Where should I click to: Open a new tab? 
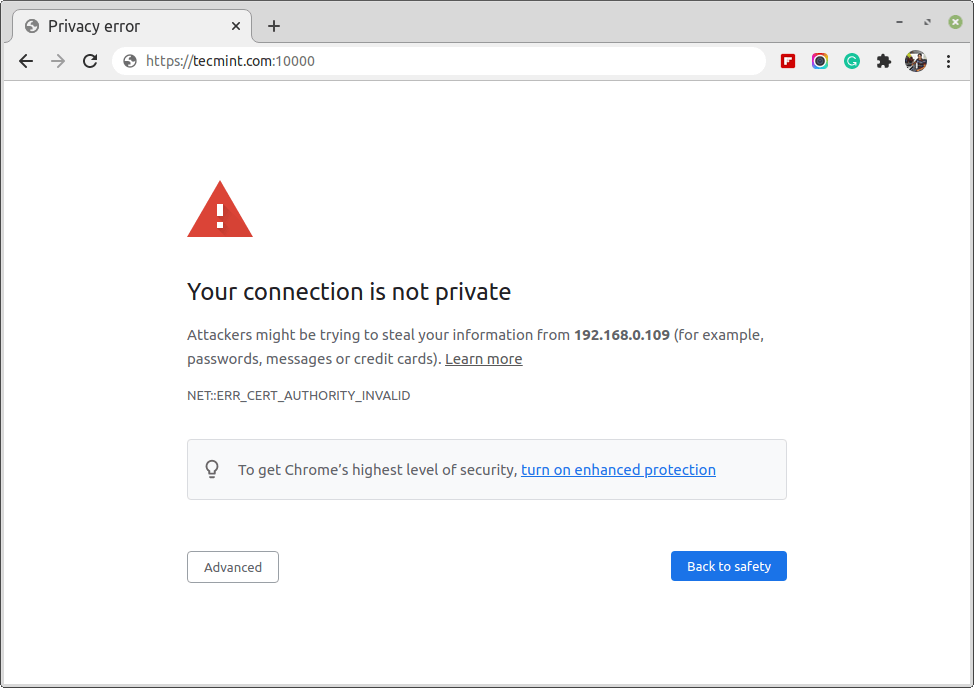pos(274,26)
